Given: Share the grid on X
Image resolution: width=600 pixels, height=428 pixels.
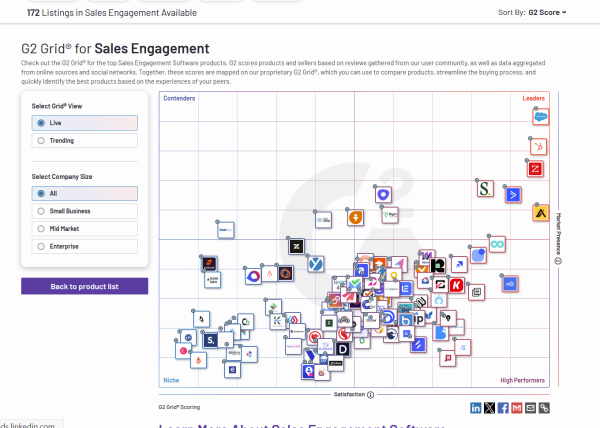Looking at the screenshot, I should 489,408.
